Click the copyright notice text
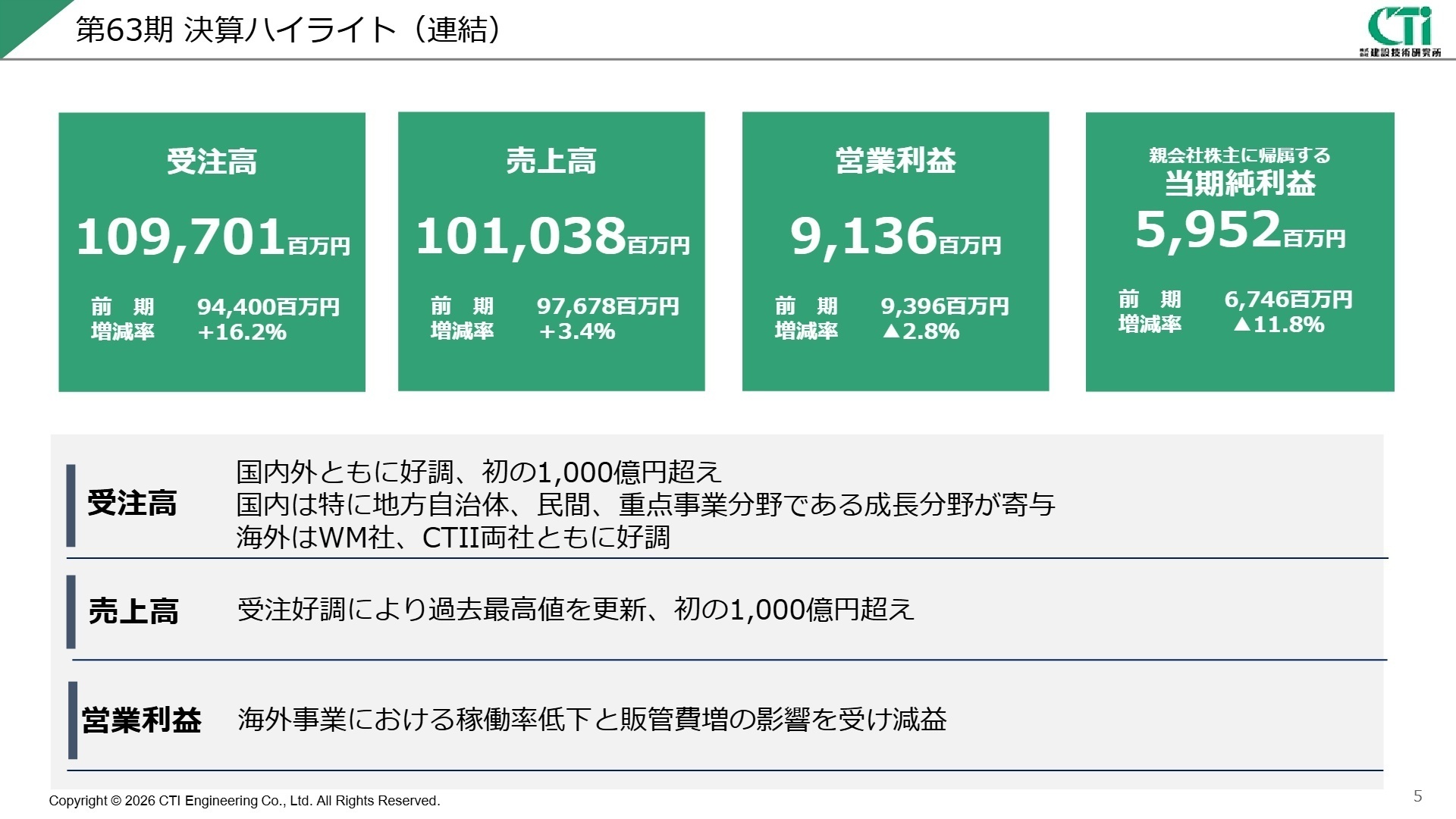1456x819 pixels. point(244,800)
